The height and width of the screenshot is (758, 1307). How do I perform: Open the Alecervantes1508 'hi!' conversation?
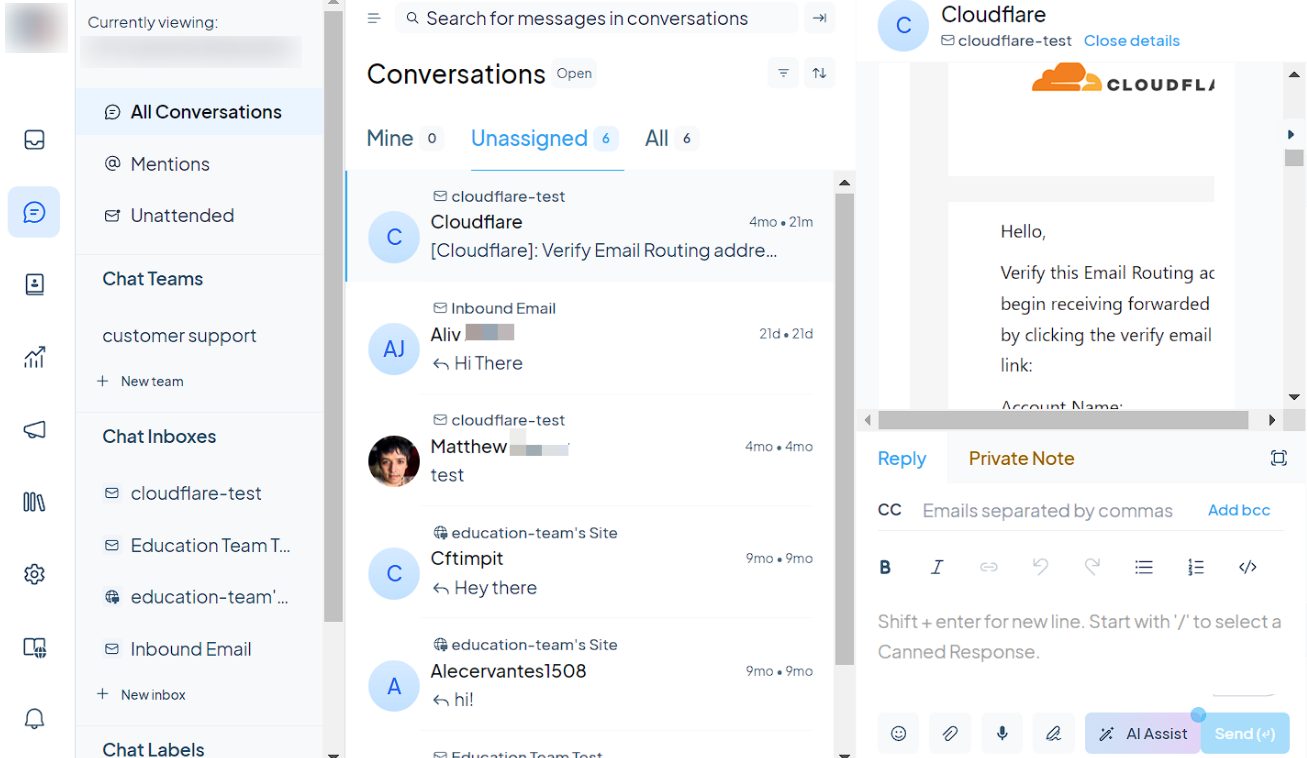click(590, 673)
